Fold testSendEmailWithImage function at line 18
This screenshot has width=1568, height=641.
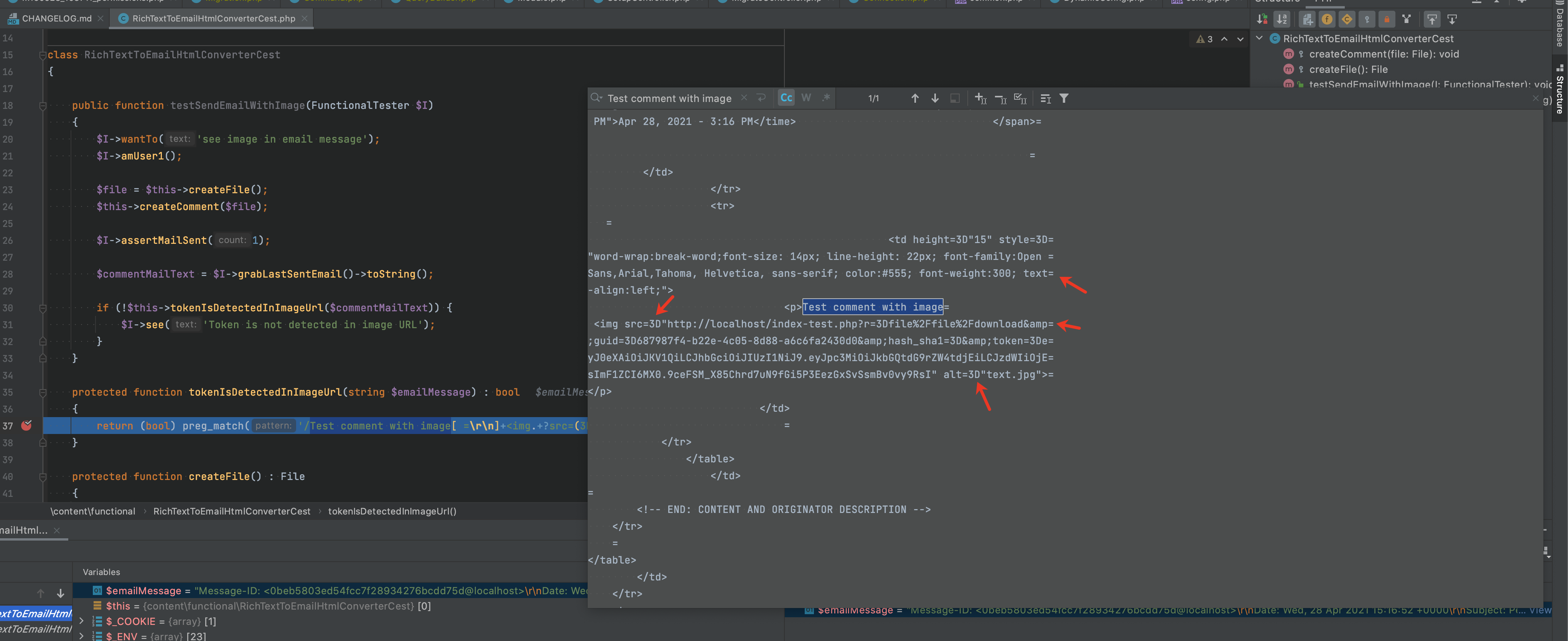[43, 106]
